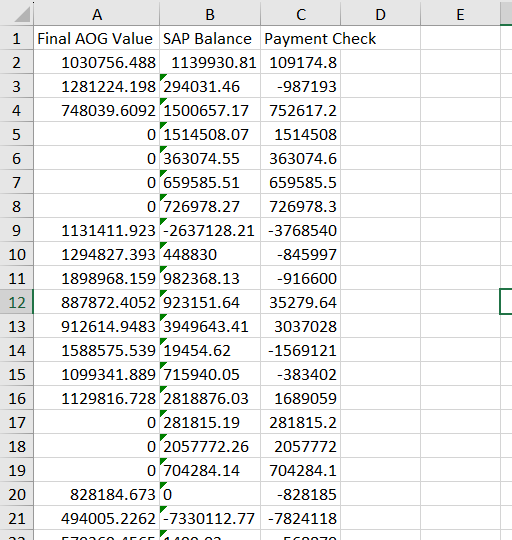The width and height of the screenshot is (512, 540).
Task: Select cell with value 281815.19
Action: [210, 422]
